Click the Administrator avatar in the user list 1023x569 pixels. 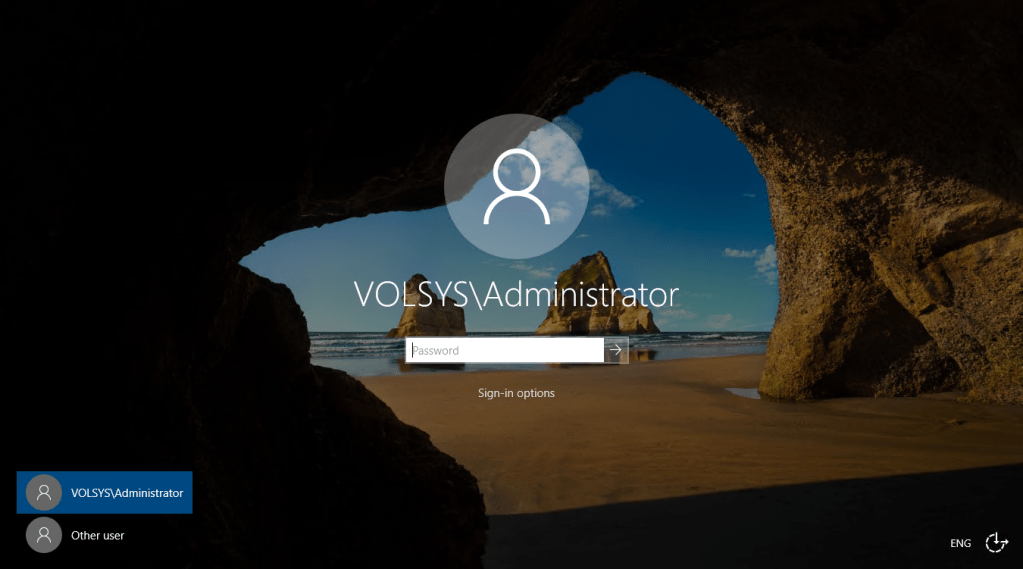click(x=44, y=493)
